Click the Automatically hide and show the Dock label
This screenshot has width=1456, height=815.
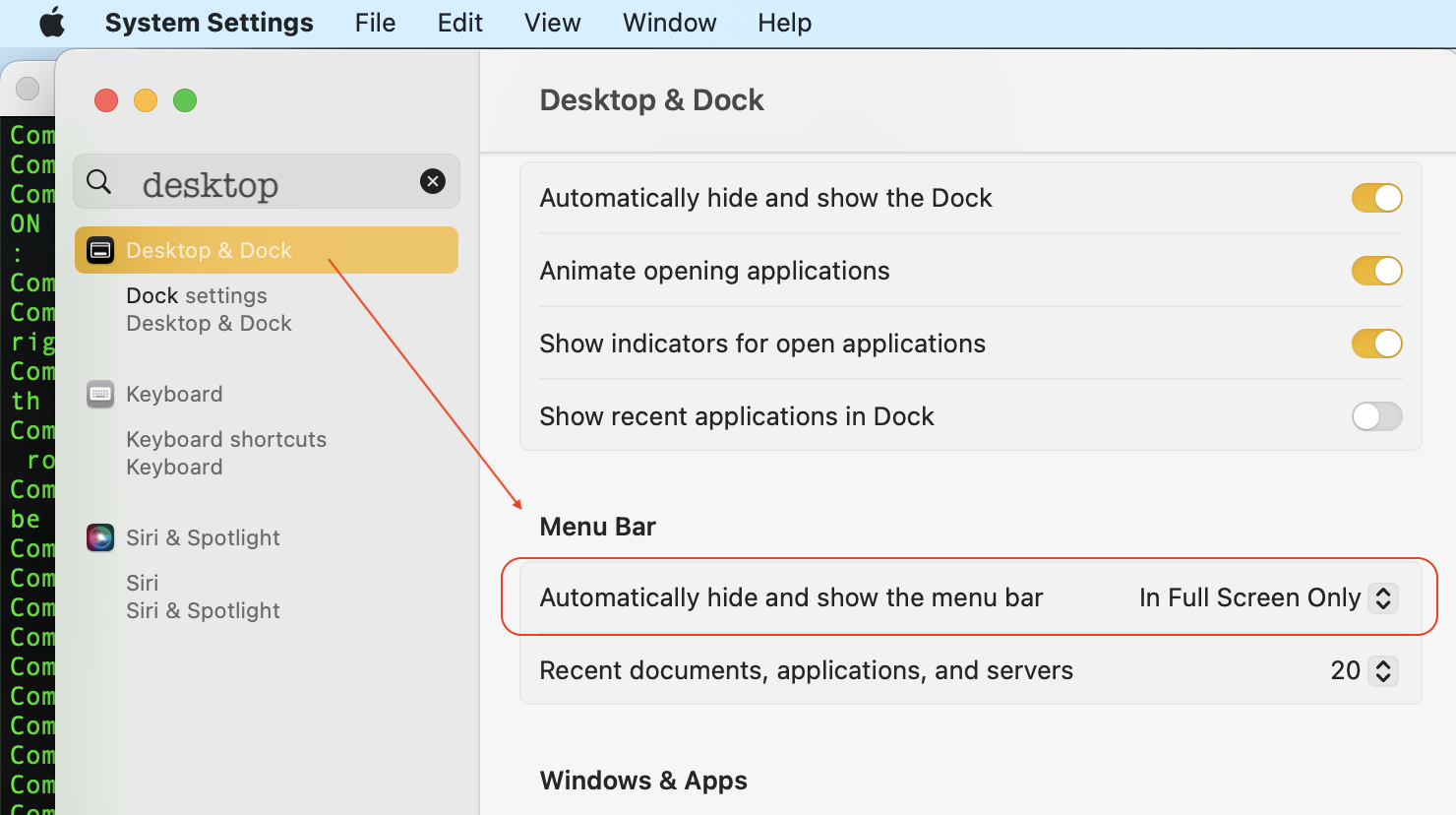click(766, 198)
